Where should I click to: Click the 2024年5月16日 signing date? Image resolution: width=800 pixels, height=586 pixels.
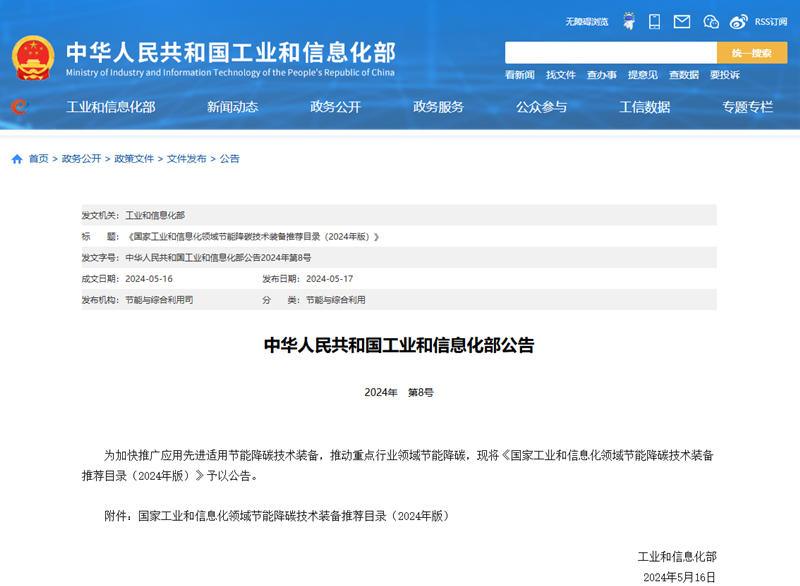[x=679, y=577]
